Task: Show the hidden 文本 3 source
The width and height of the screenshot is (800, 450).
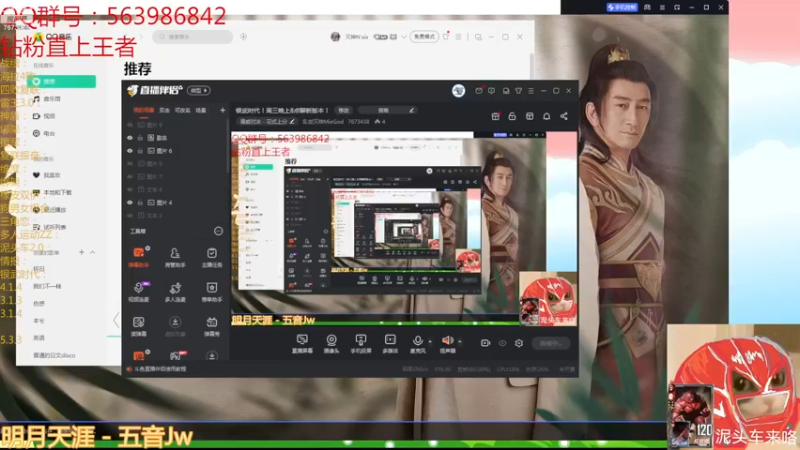Action: pos(130,215)
